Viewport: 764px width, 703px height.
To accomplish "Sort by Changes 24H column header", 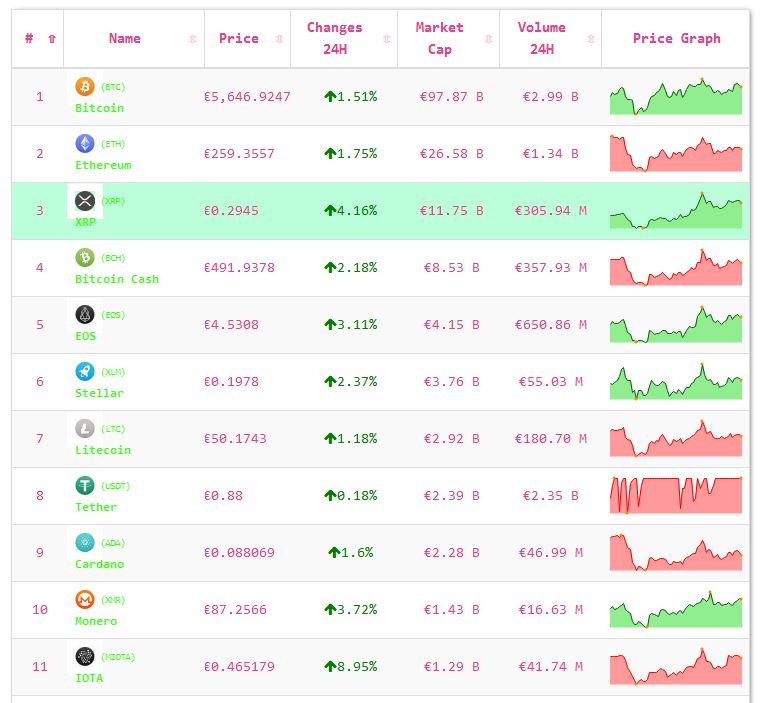I will click(335, 38).
